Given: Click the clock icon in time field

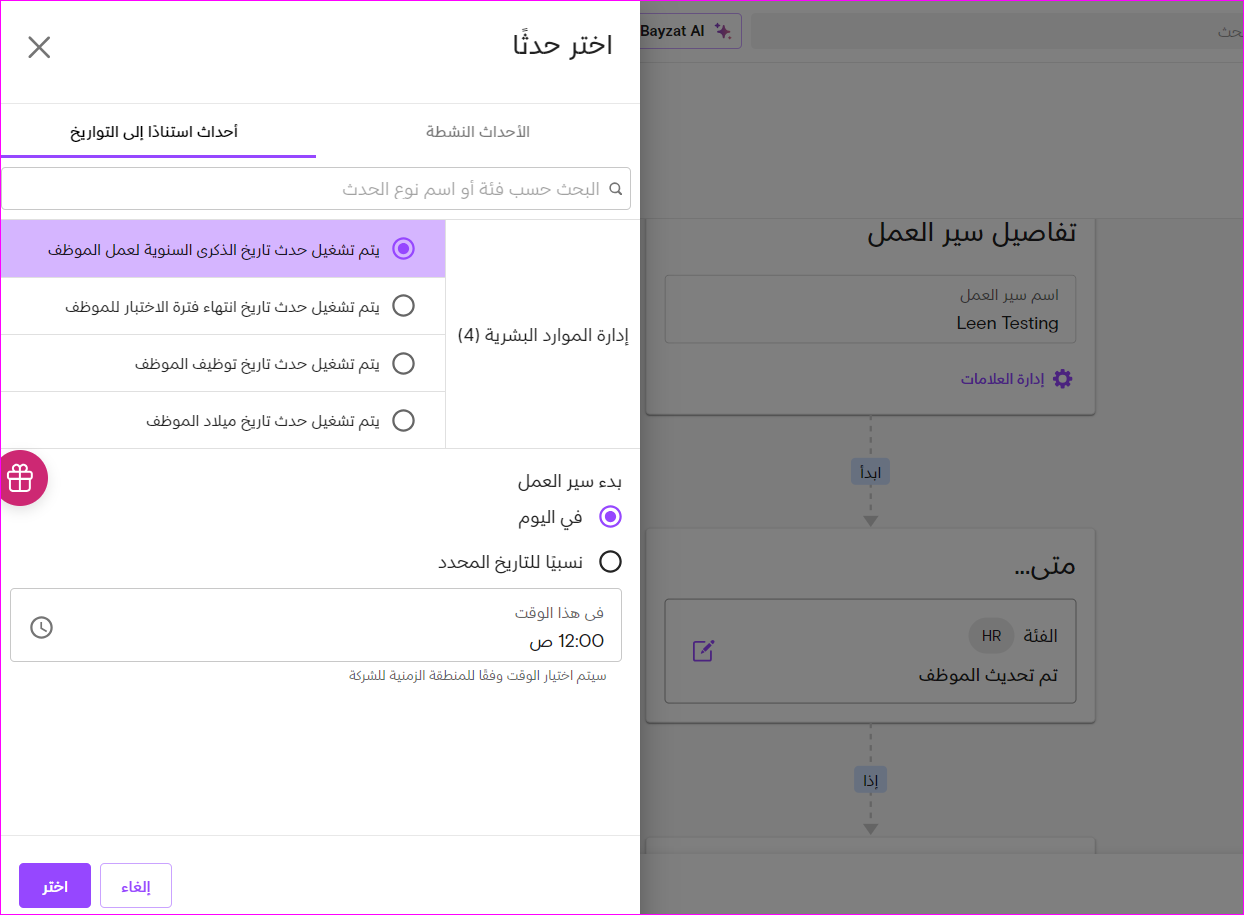Looking at the screenshot, I should [x=41, y=627].
